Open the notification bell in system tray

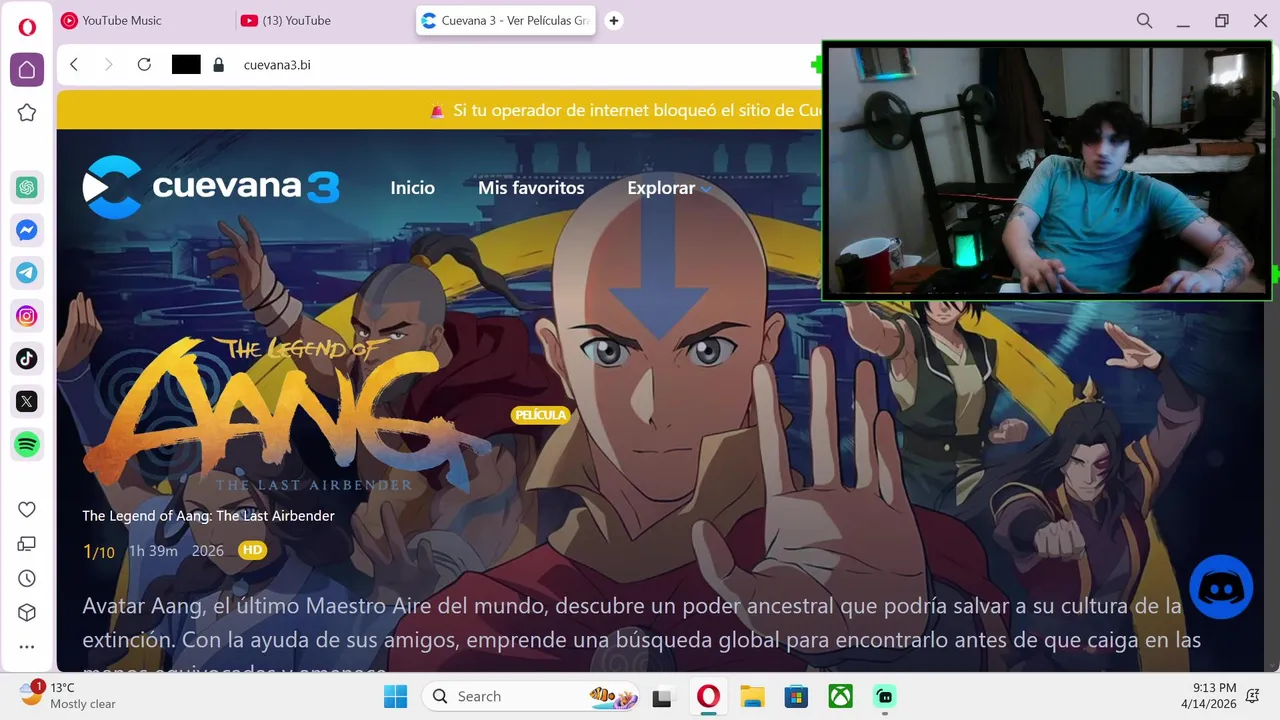(x=1253, y=696)
